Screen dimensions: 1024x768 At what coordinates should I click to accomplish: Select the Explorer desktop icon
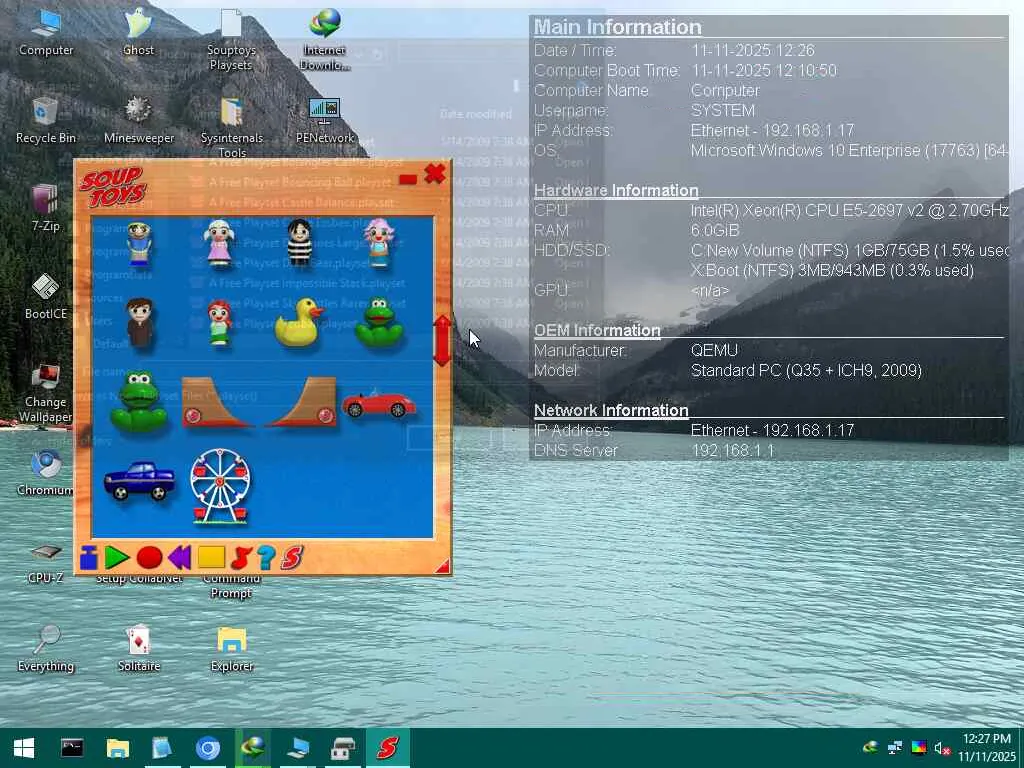click(232, 648)
